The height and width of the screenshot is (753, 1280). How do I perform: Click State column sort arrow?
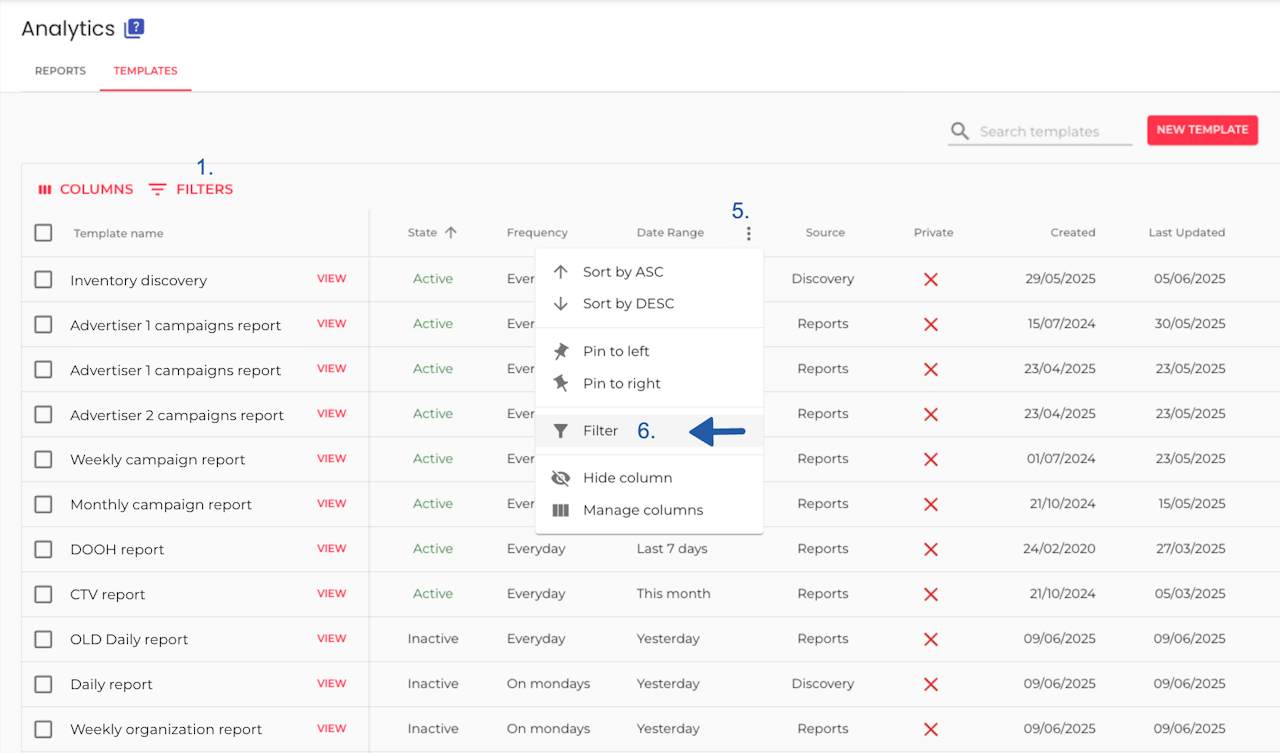[x=451, y=233]
